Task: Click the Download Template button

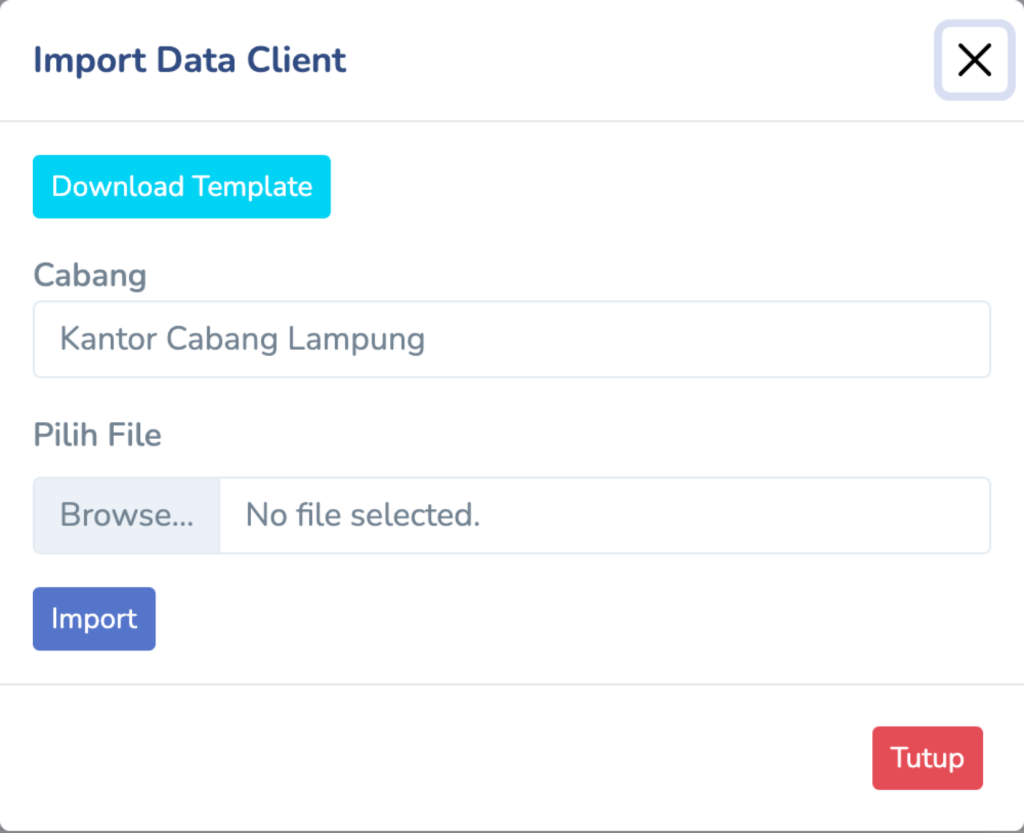Action: point(181,187)
